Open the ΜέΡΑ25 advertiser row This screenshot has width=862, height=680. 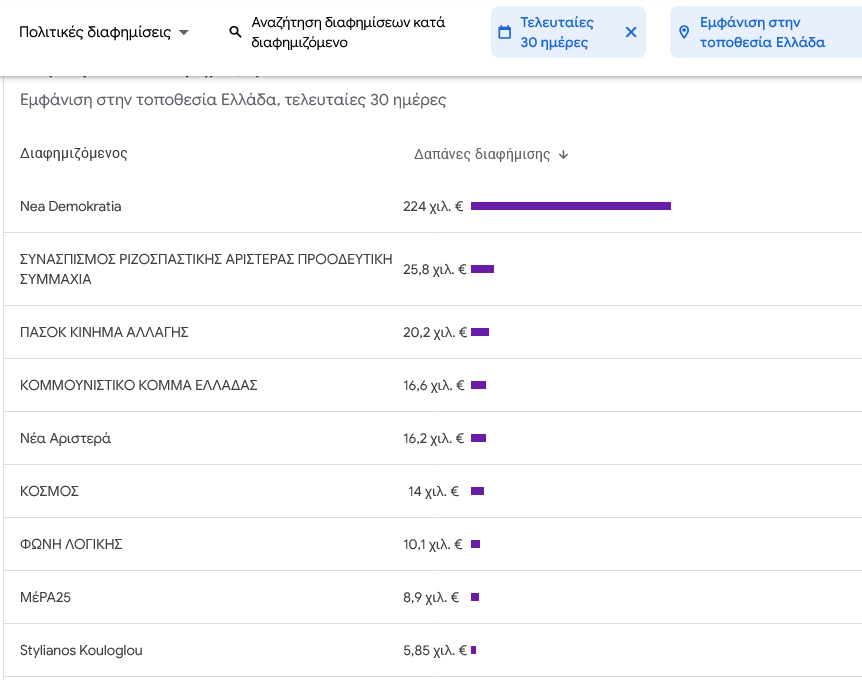pos(433,597)
